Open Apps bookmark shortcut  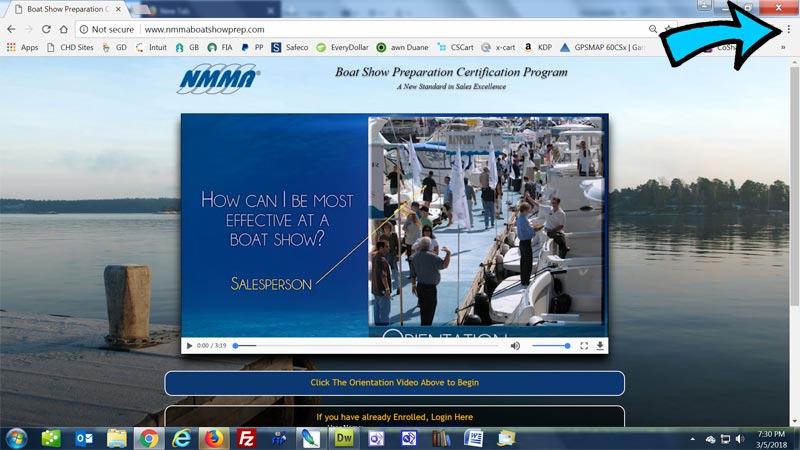click(22, 47)
